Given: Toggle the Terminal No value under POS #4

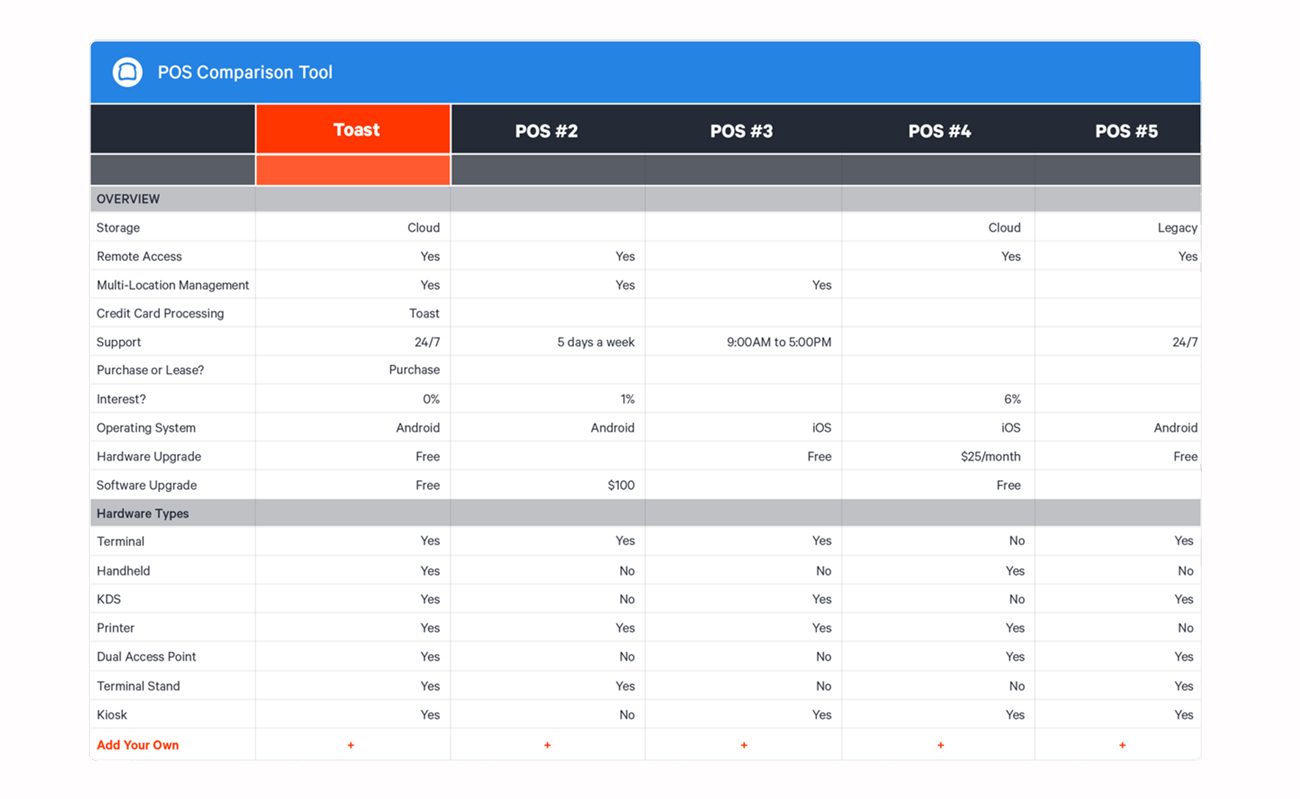Looking at the screenshot, I should [x=1017, y=540].
